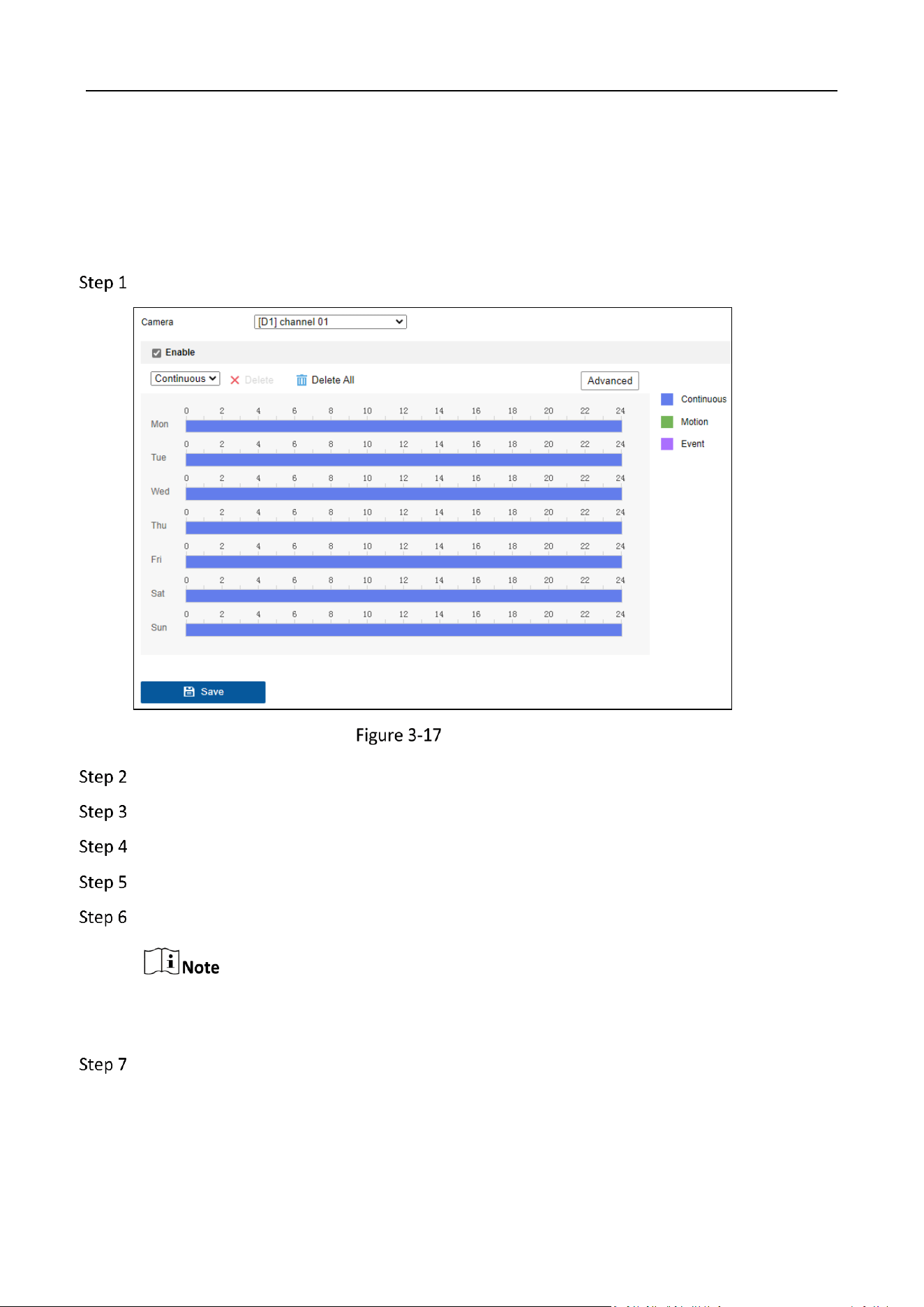Click the greyed Delete text label
The image size is (924, 1307).
[259, 380]
